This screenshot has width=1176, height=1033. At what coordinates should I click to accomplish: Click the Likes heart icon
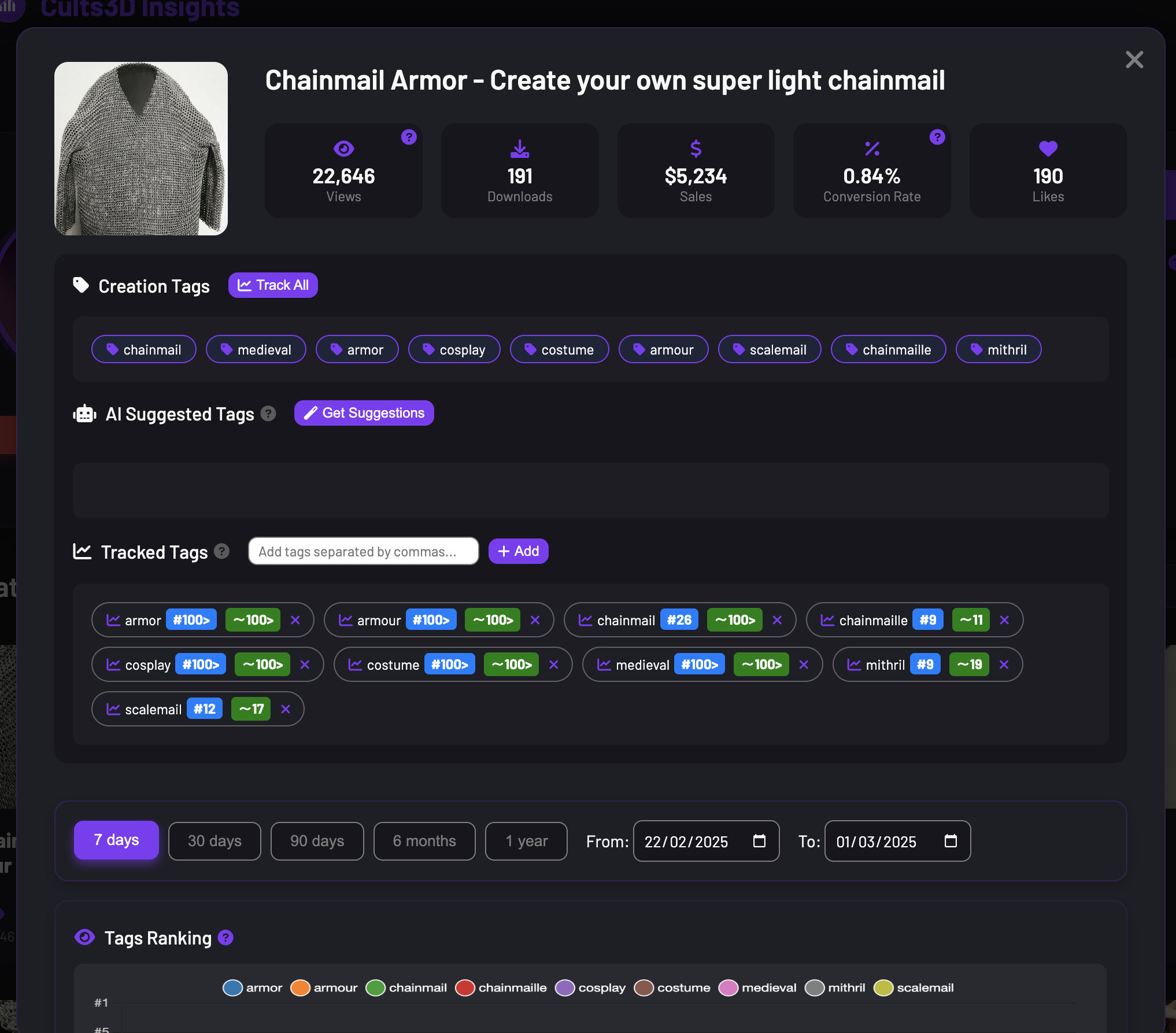pyautogui.click(x=1048, y=149)
